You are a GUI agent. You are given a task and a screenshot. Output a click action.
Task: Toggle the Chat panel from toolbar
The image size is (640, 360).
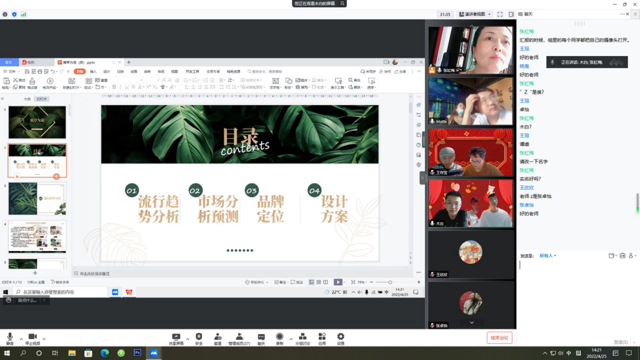point(261,338)
